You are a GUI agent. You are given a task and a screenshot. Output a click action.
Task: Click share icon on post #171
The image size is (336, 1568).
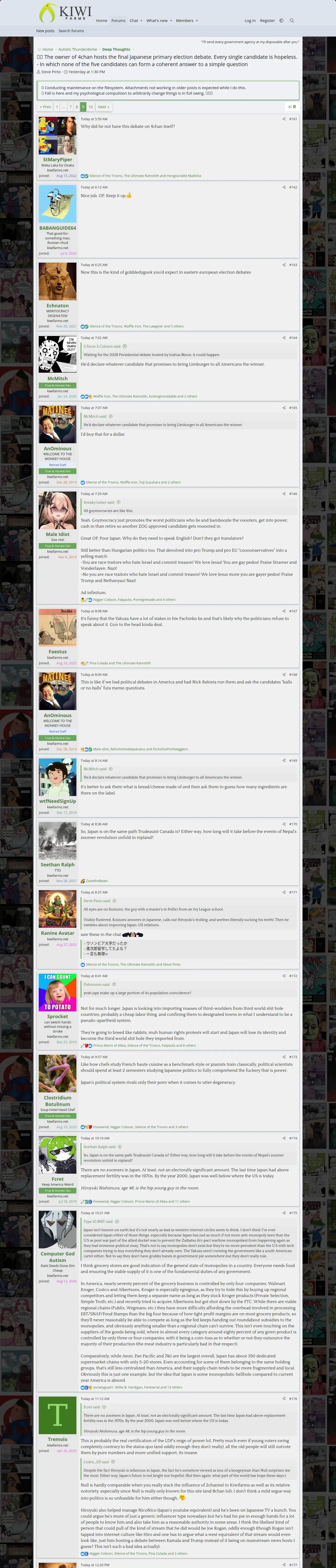pyautogui.click(x=284, y=892)
